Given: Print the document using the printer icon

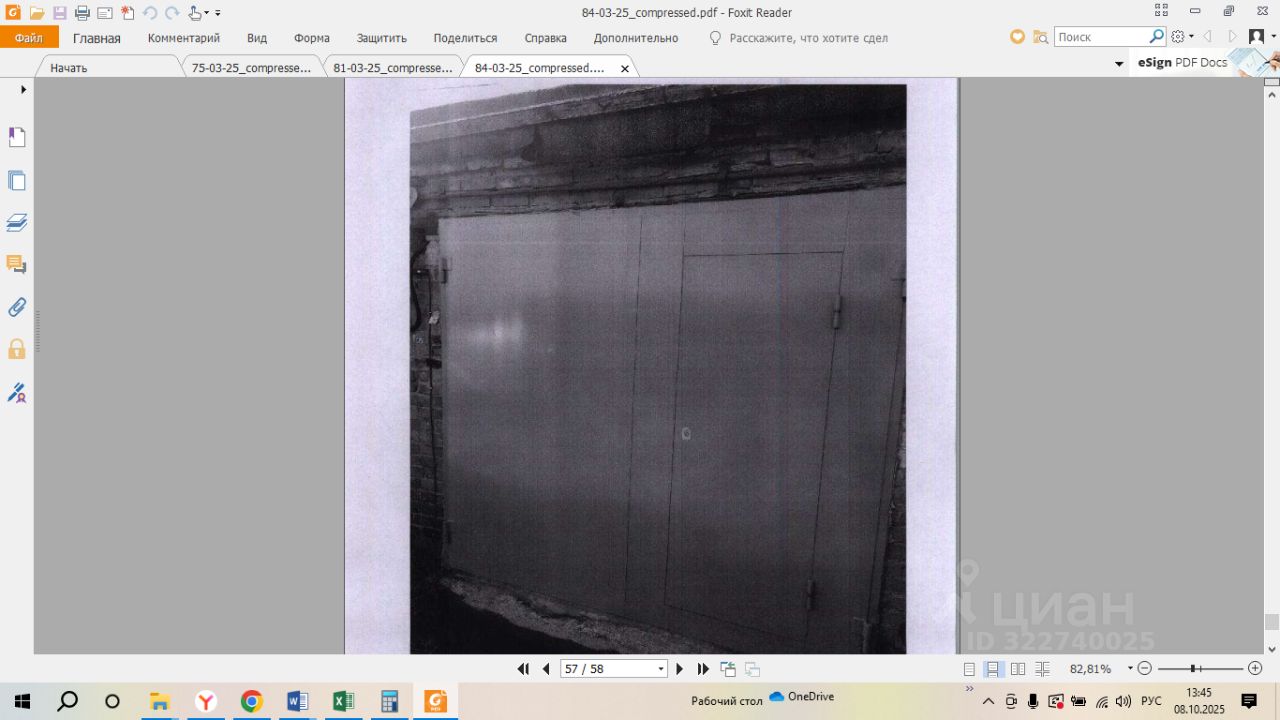Looking at the screenshot, I should [x=82, y=13].
